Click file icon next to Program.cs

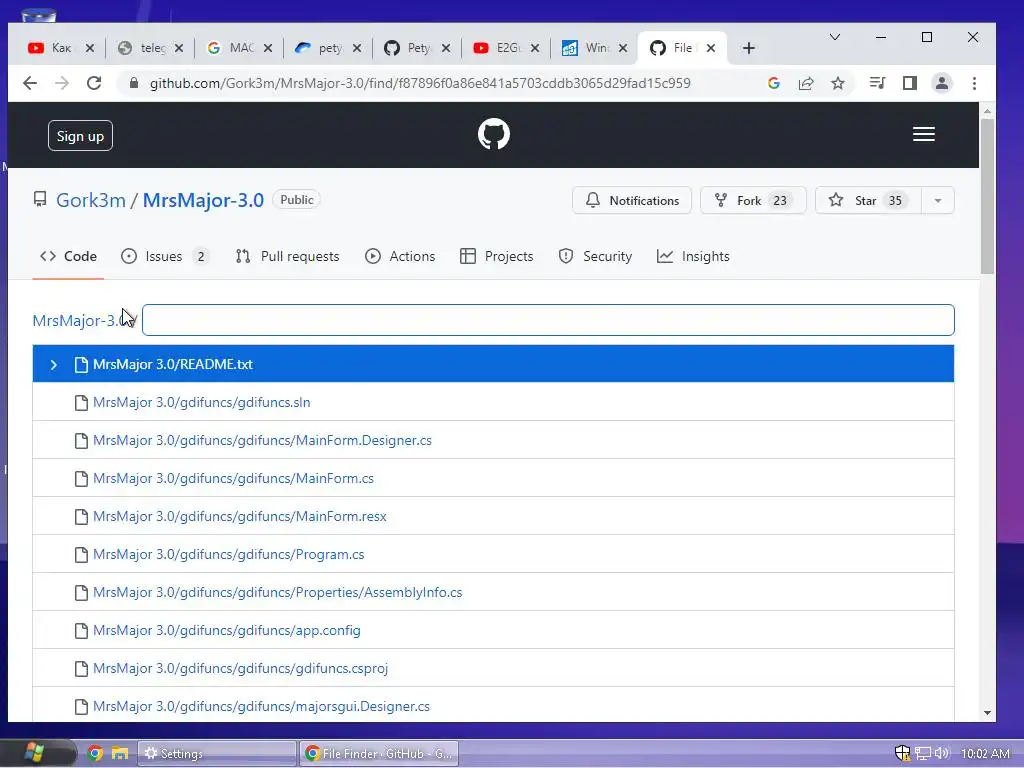click(81, 554)
